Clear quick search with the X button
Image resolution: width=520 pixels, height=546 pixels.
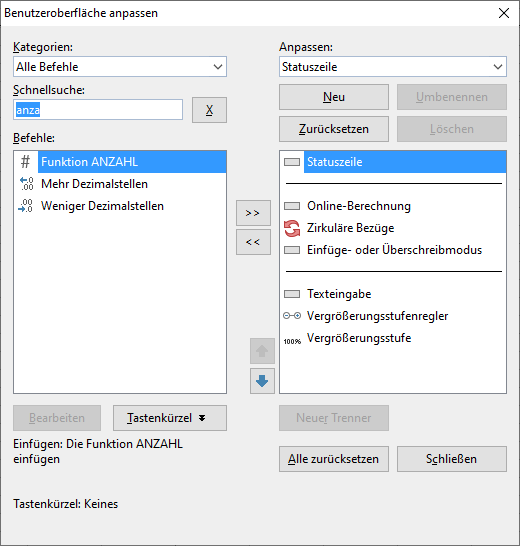point(209,110)
